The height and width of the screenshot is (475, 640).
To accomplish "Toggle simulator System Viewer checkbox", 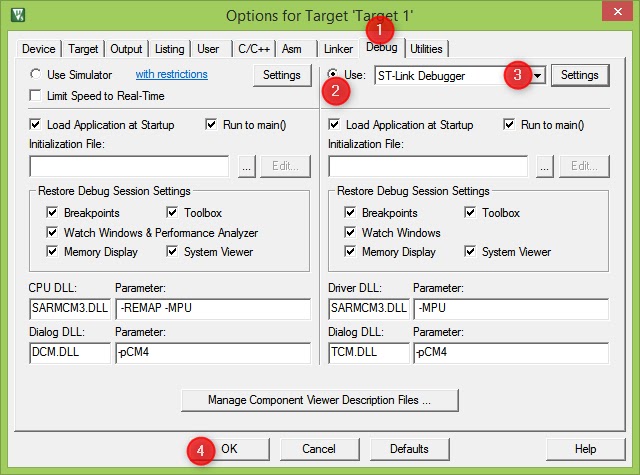I will pyautogui.click(x=172, y=251).
